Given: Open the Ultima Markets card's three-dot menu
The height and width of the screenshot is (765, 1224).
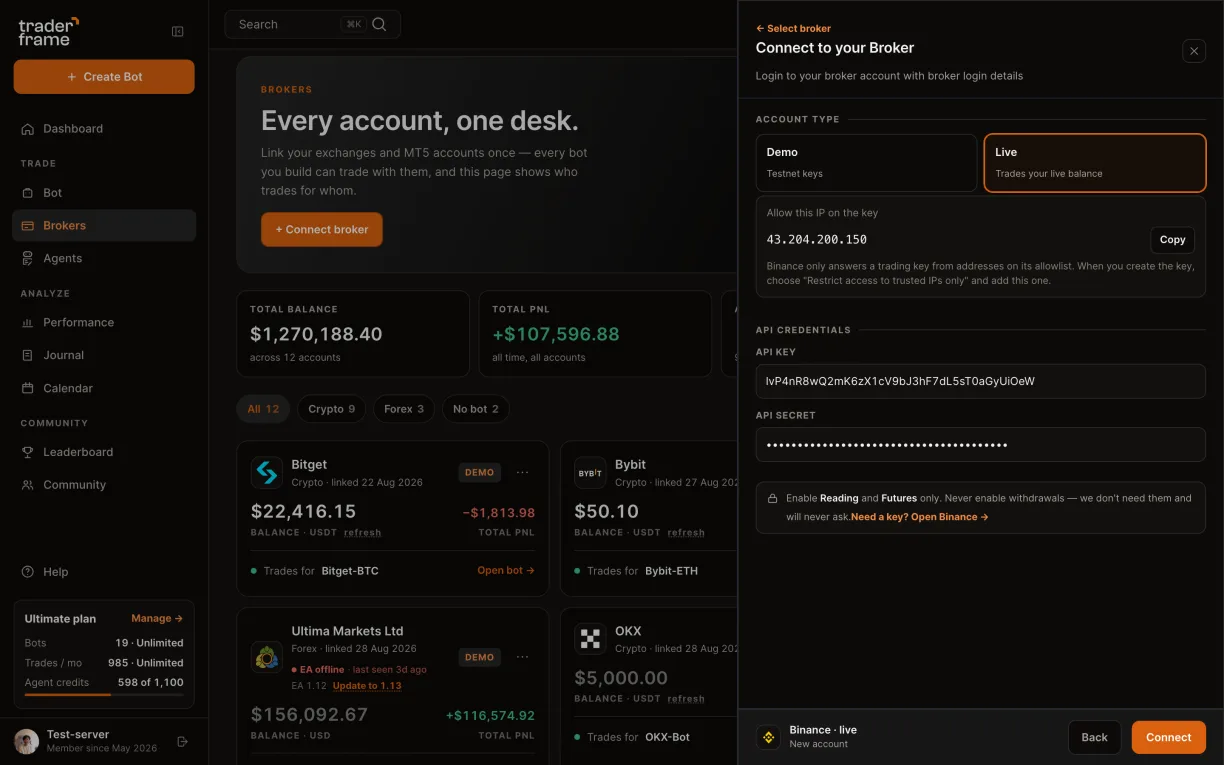Looking at the screenshot, I should point(522,657).
